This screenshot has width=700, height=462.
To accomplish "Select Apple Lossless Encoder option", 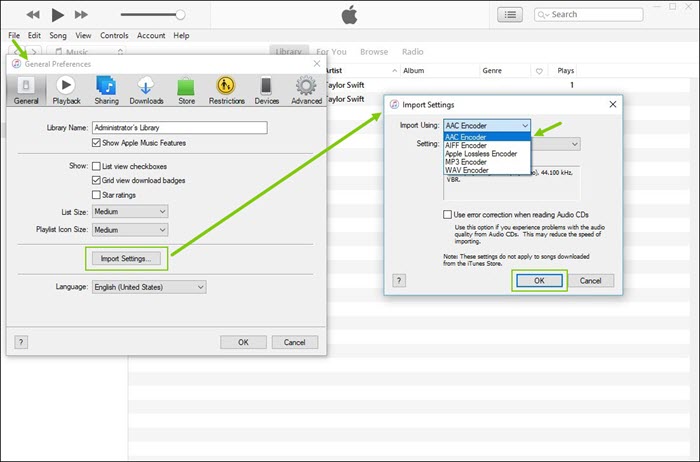I will (x=487, y=154).
